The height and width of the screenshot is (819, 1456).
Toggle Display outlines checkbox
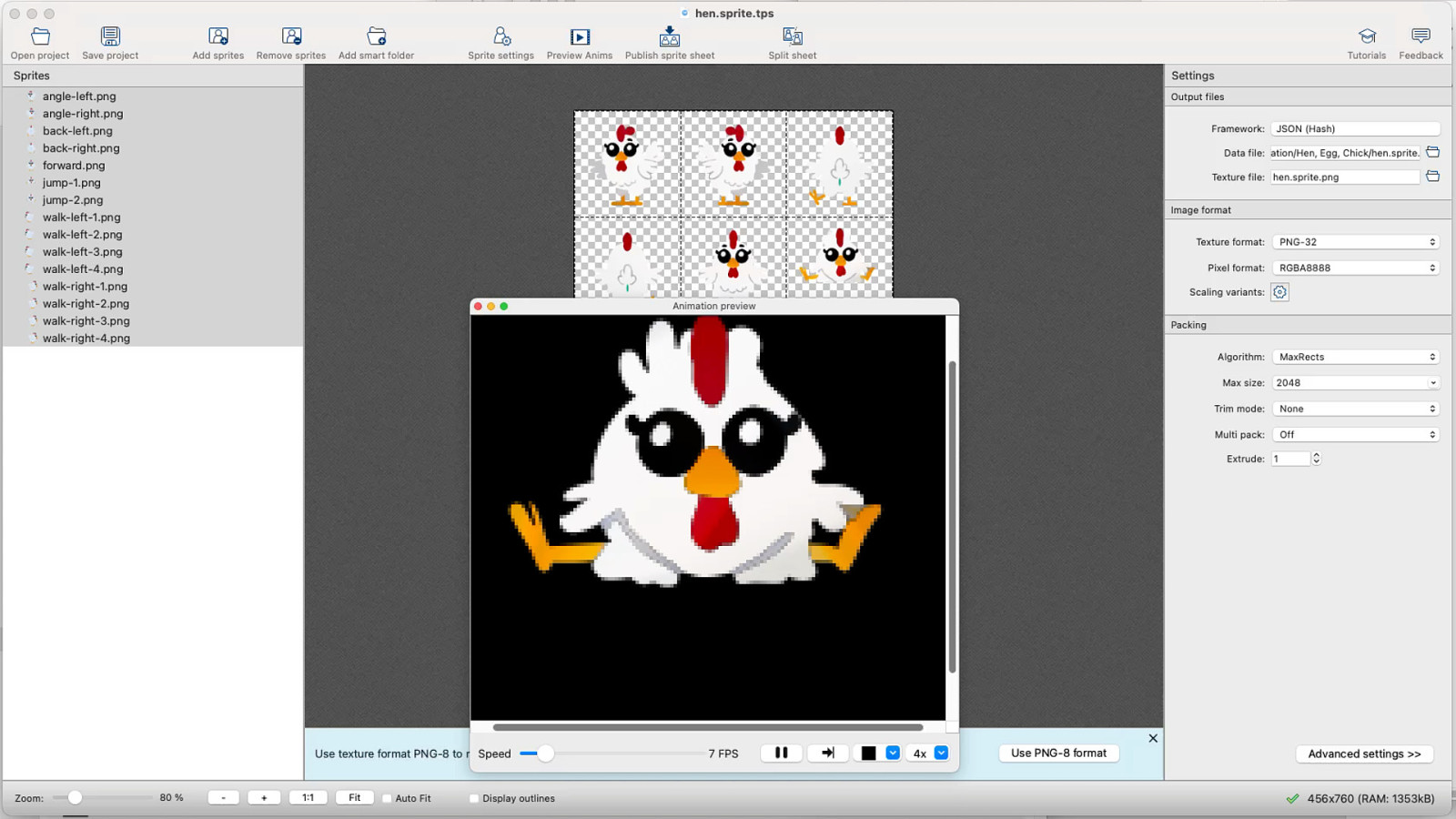(x=474, y=798)
